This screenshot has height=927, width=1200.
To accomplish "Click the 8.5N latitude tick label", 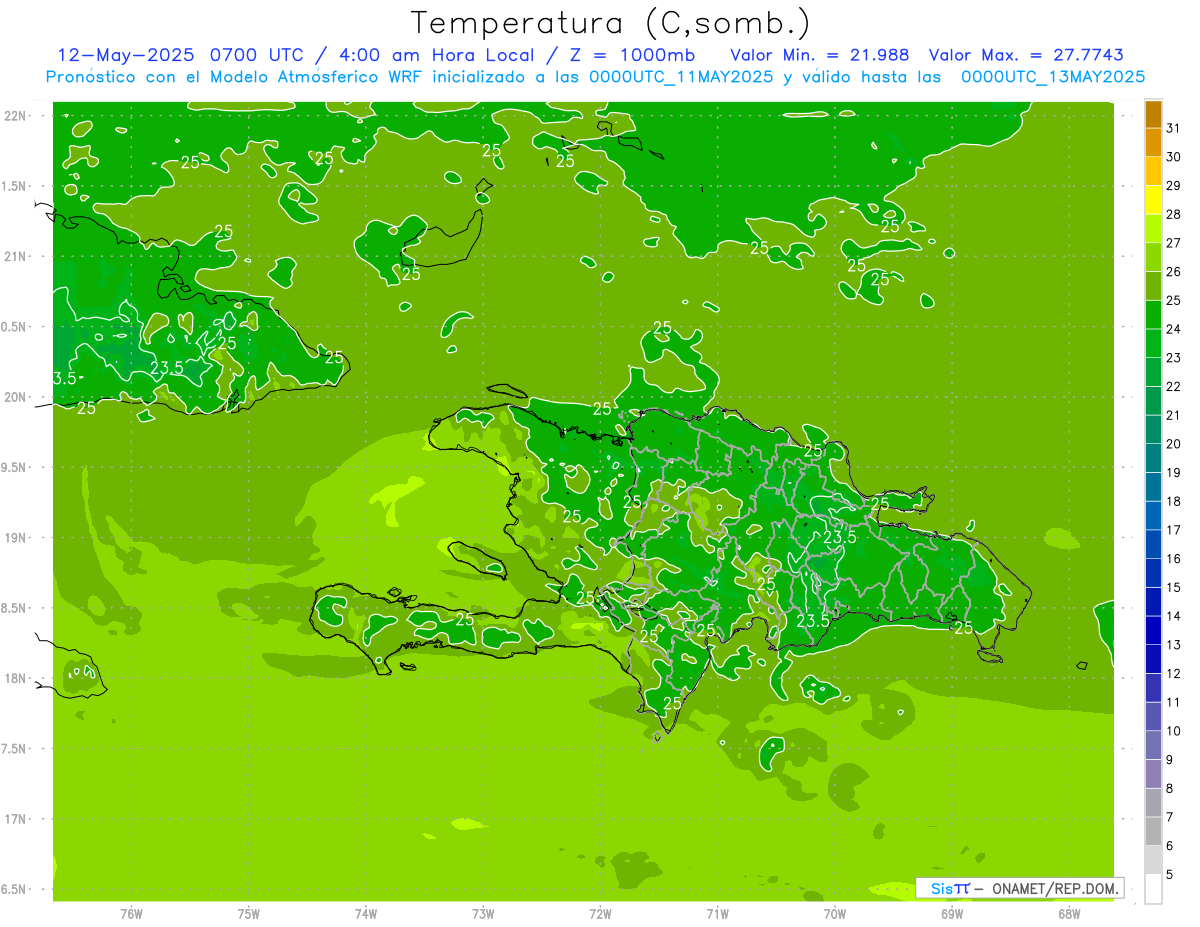I will click(x=15, y=608).
